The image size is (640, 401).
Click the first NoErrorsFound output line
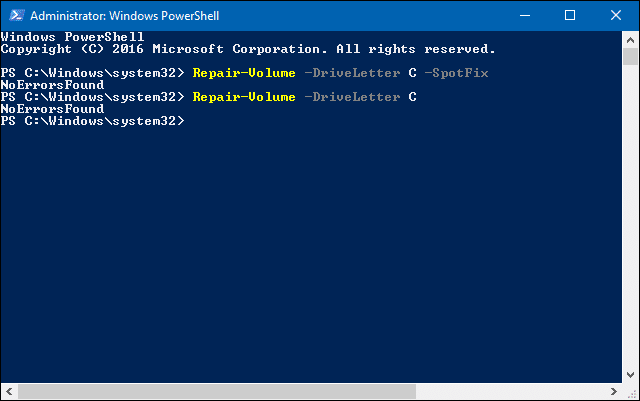tap(52, 85)
